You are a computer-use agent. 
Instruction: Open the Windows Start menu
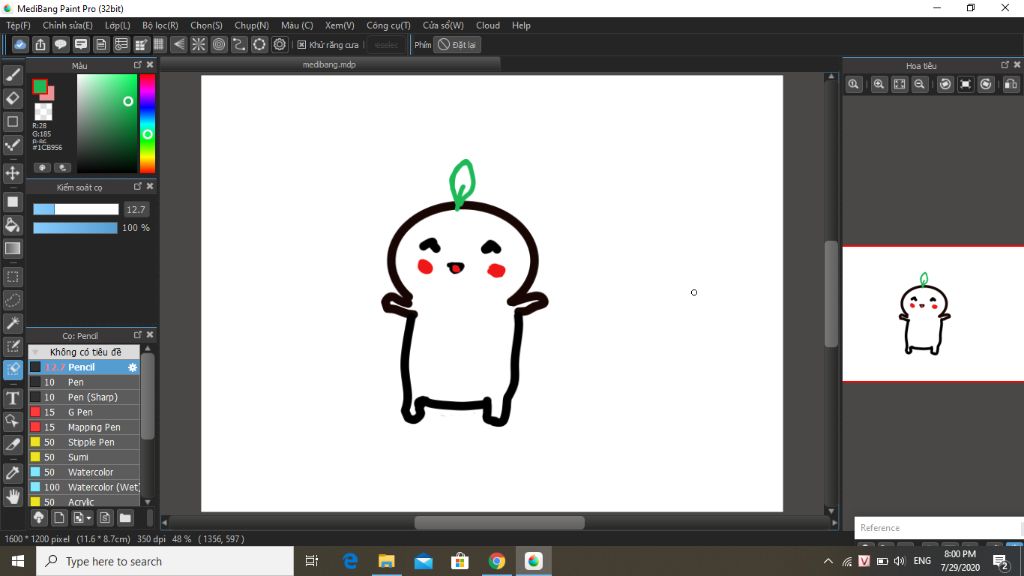pos(18,561)
